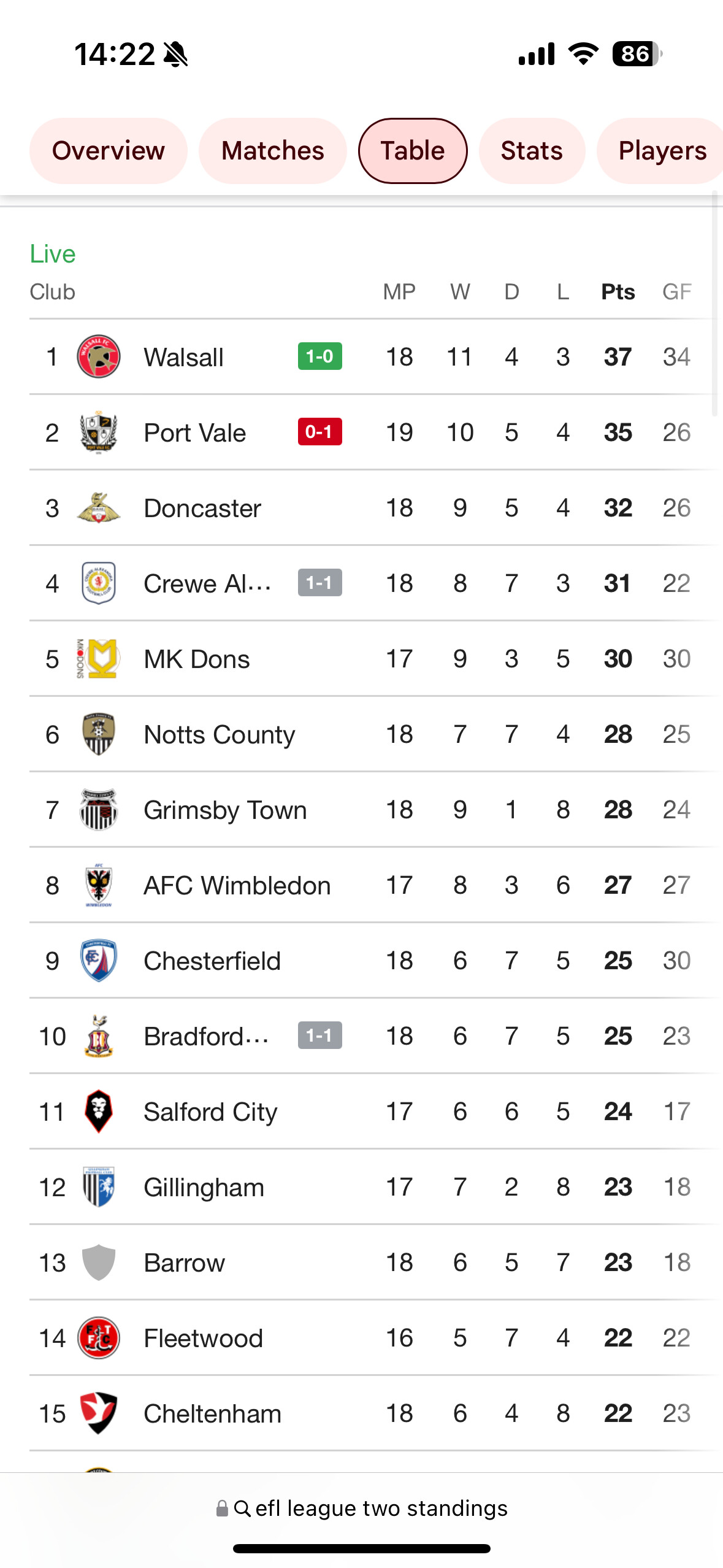Tap the search magnifier icon in address bar
Viewport: 723px width, 1568px height.
pyautogui.click(x=242, y=1508)
